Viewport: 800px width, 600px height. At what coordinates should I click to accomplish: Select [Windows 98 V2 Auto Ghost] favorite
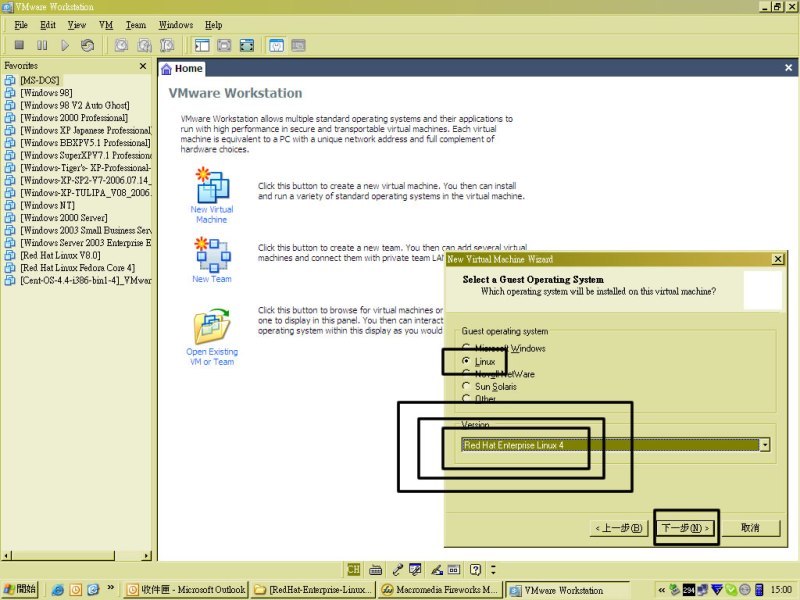point(74,105)
